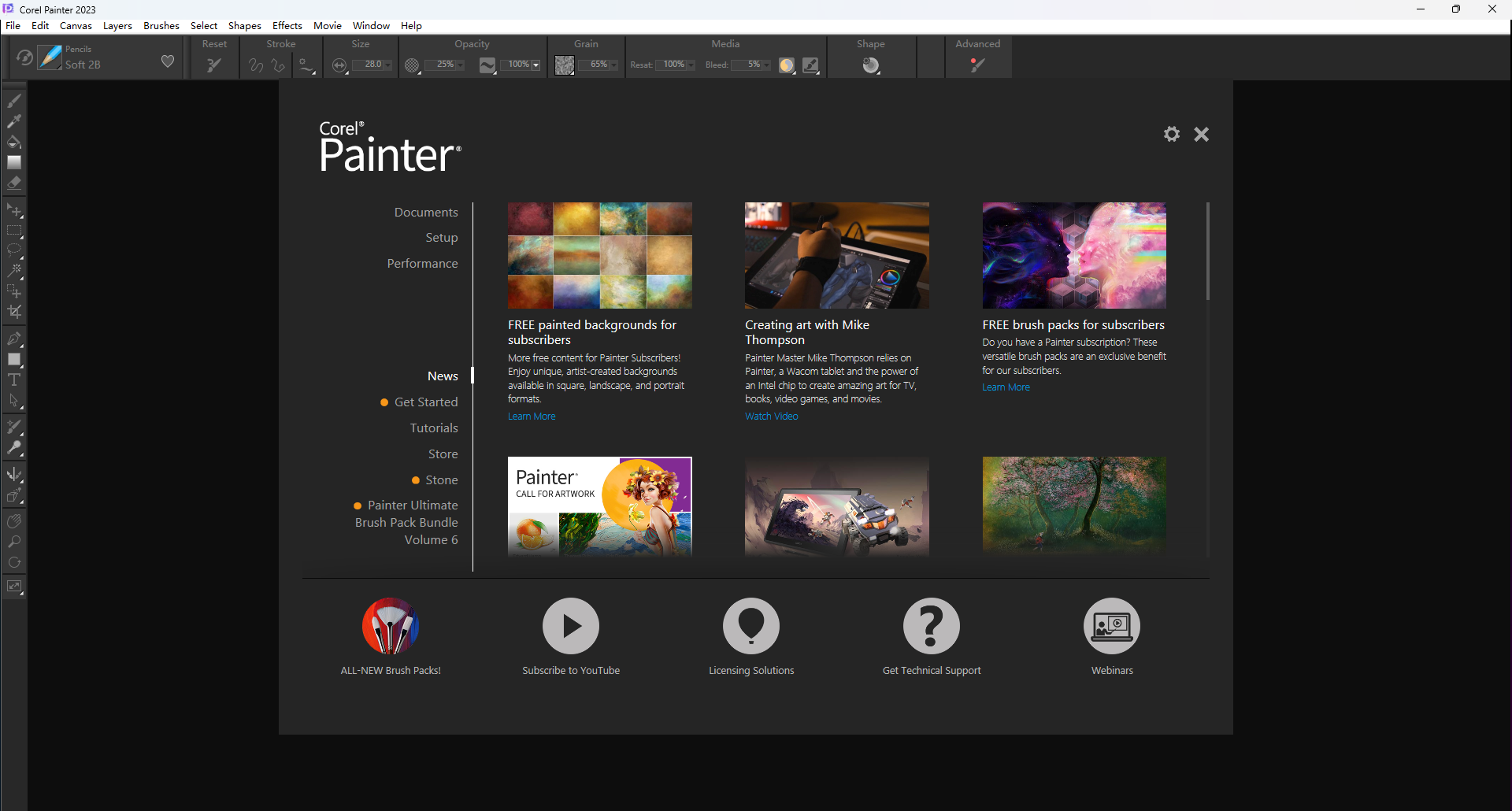Click the Watch Video link

772,417
